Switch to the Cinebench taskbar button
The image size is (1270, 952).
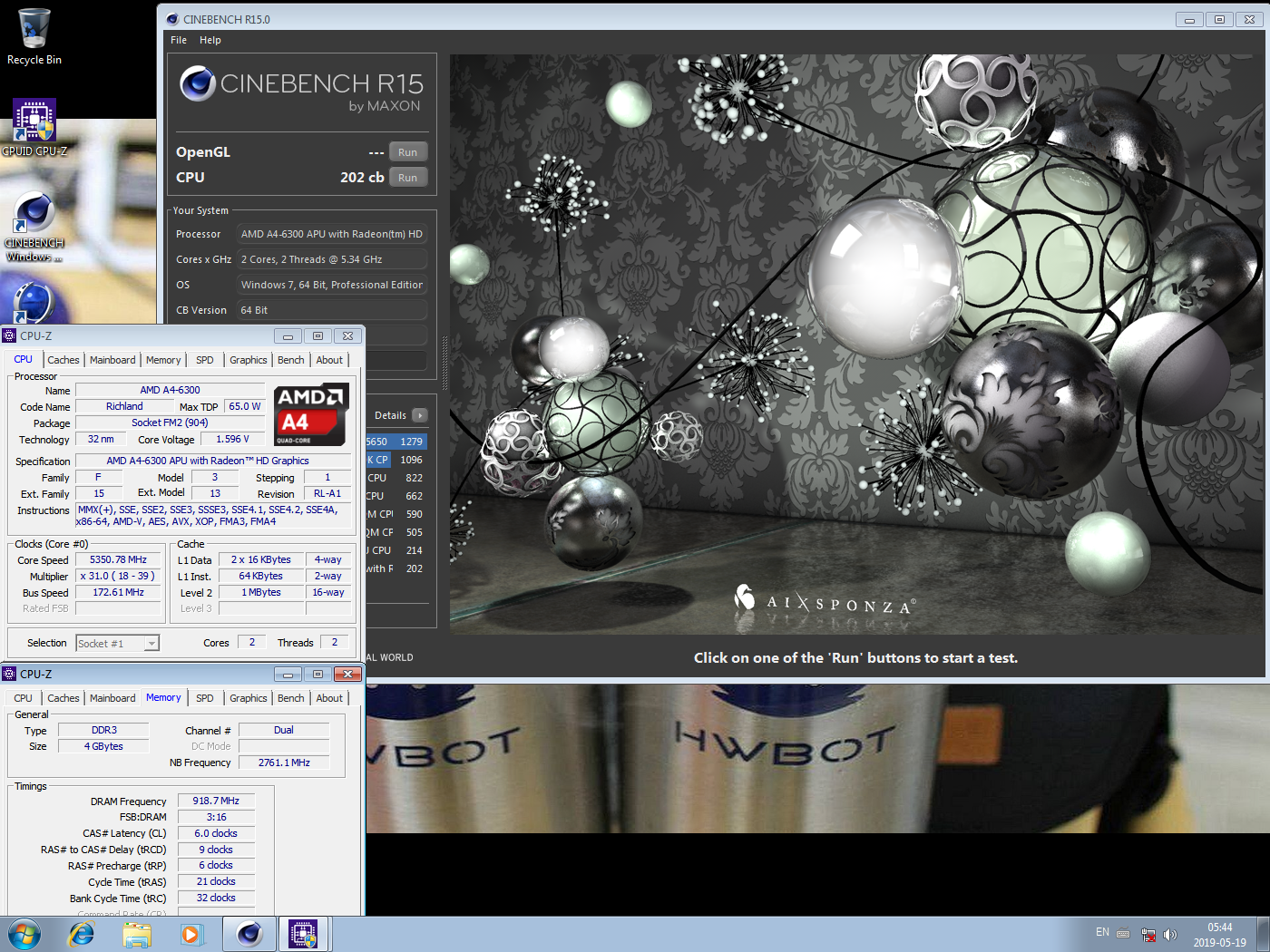click(249, 934)
